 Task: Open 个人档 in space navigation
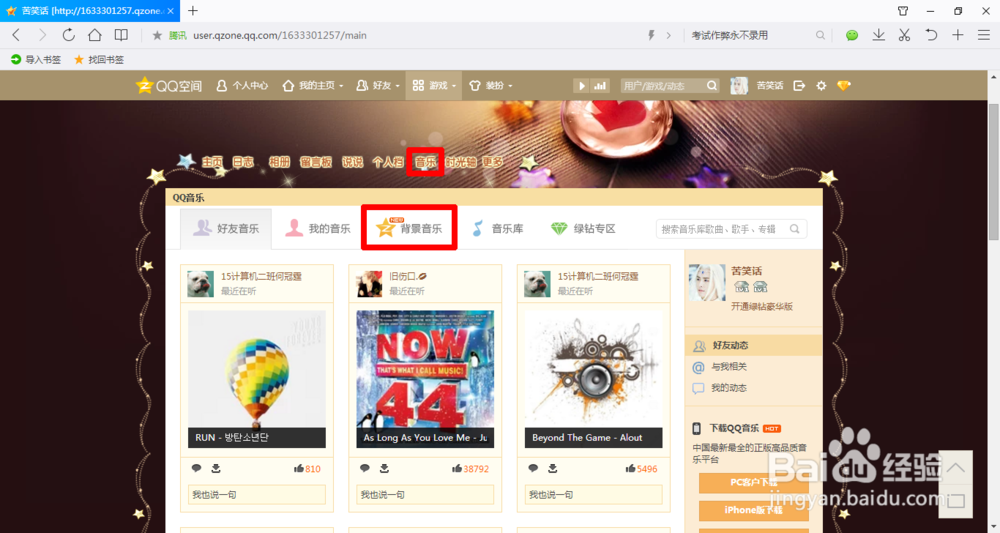(388, 162)
